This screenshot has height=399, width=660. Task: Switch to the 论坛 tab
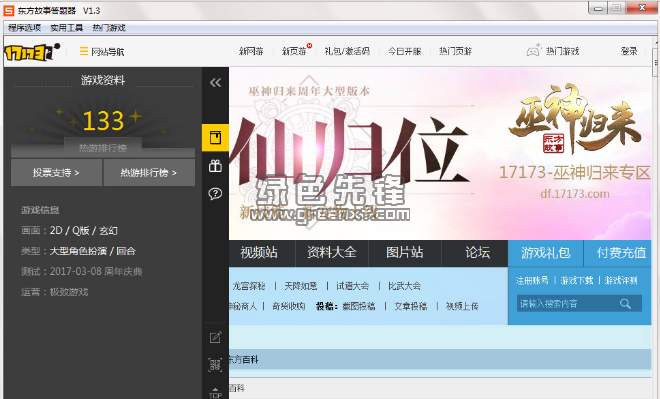(x=478, y=253)
